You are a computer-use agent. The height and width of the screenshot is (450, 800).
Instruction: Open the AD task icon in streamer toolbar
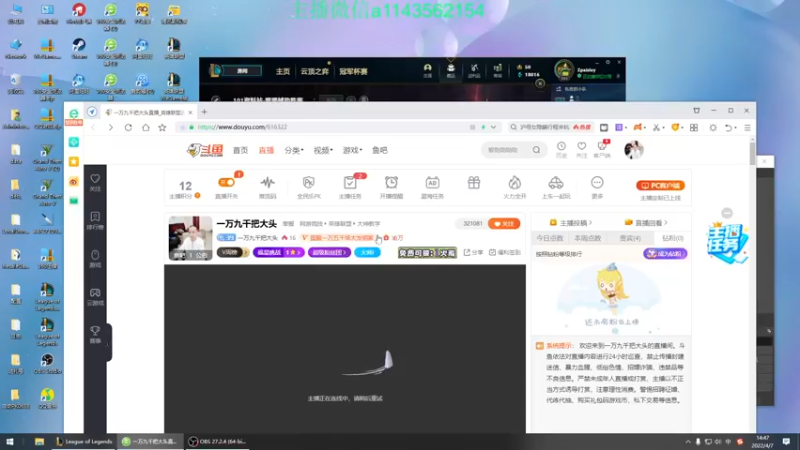pos(432,183)
